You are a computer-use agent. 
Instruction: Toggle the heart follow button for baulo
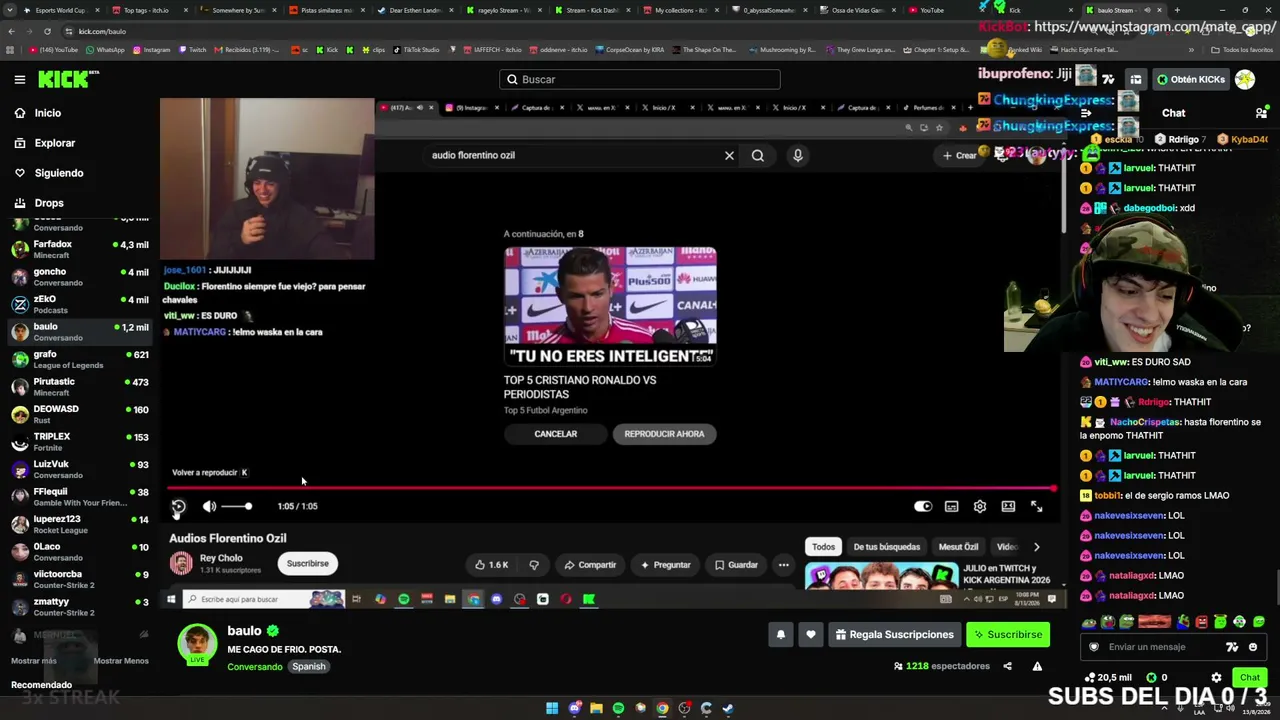(811, 635)
